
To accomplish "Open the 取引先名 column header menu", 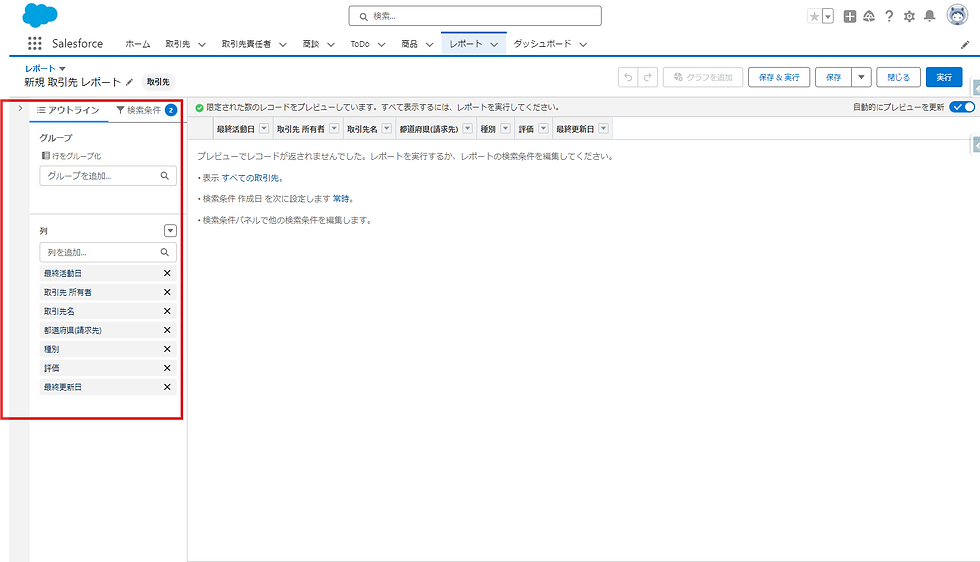I will [x=387, y=129].
